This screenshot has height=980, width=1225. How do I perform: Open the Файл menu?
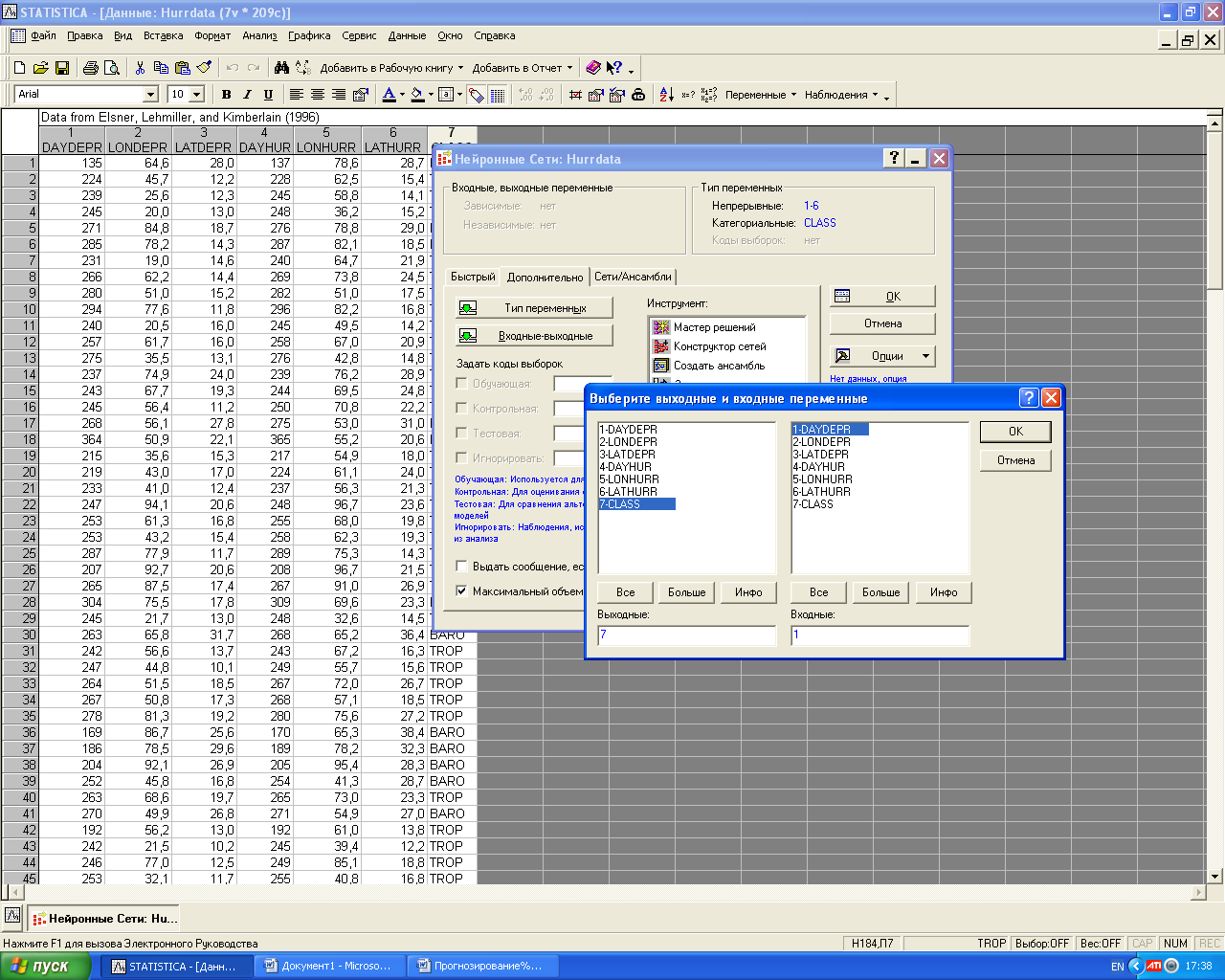[x=43, y=35]
